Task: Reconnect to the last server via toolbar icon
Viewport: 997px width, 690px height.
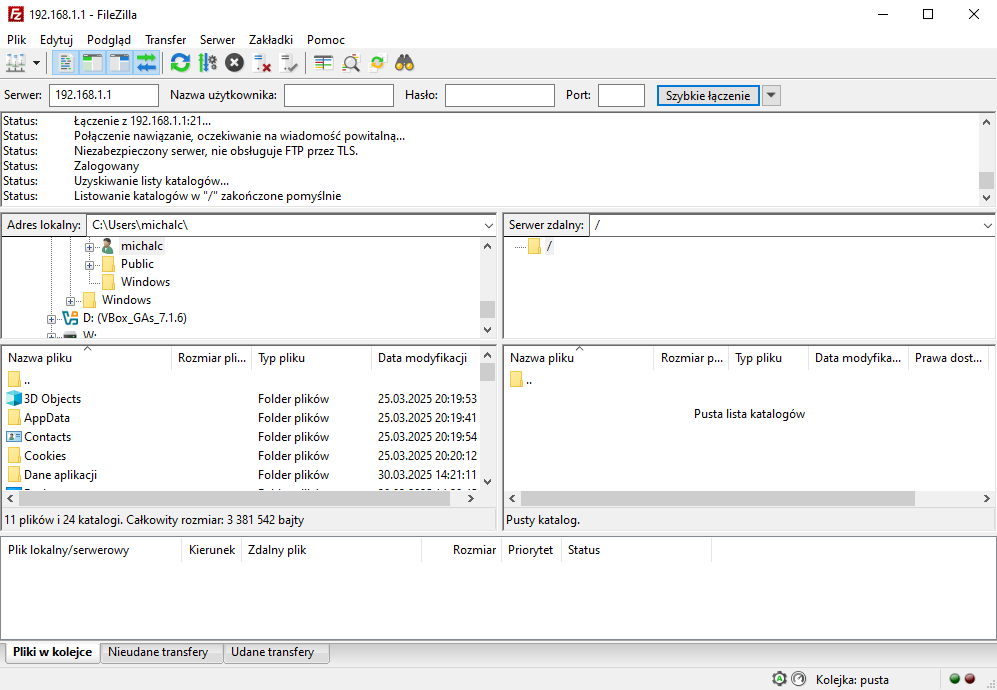Action: [289, 63]
